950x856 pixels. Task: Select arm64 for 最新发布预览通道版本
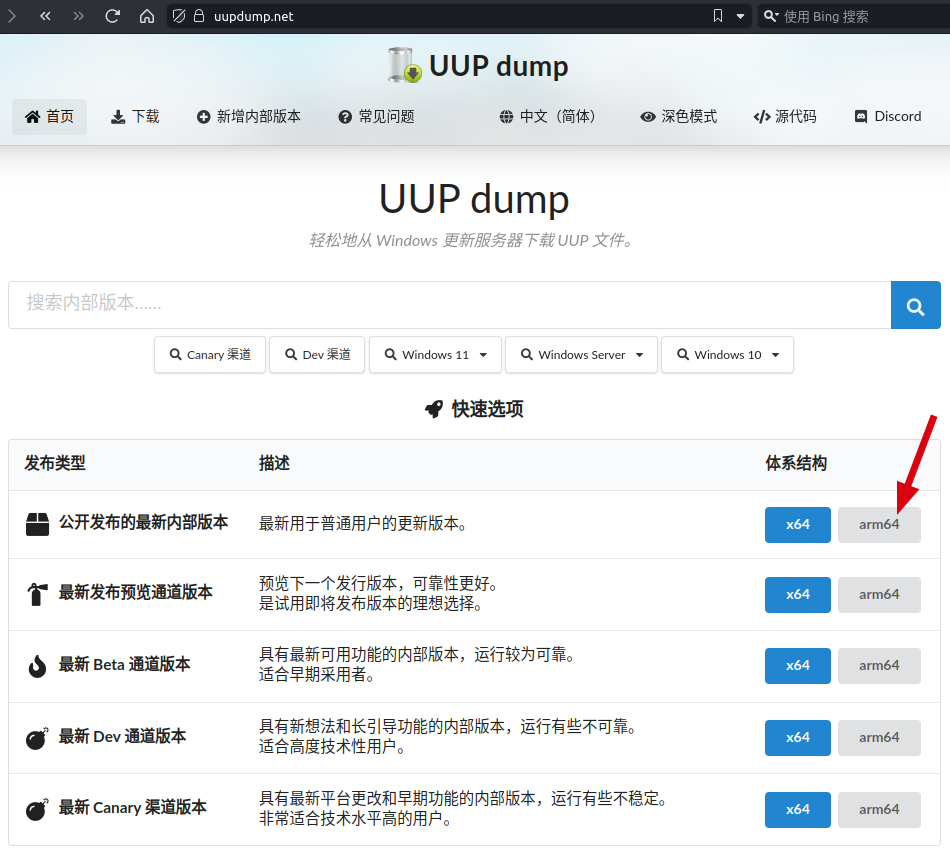coord(879,595)
